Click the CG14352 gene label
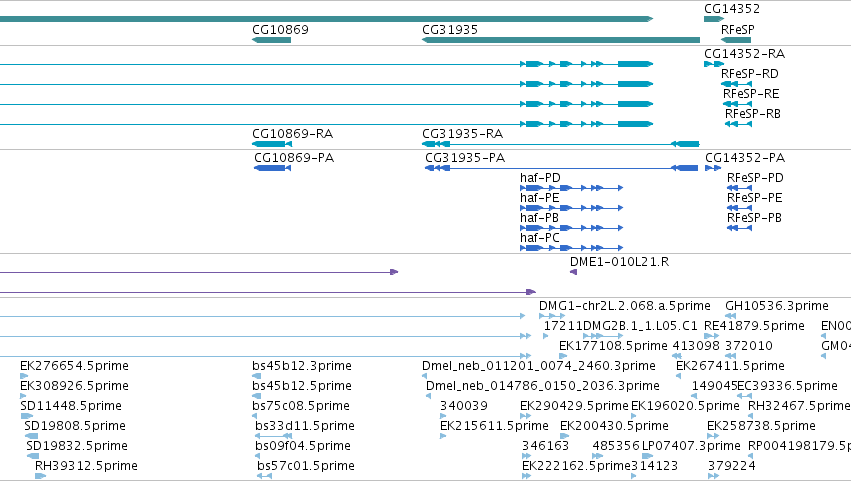 click(732, 9)
